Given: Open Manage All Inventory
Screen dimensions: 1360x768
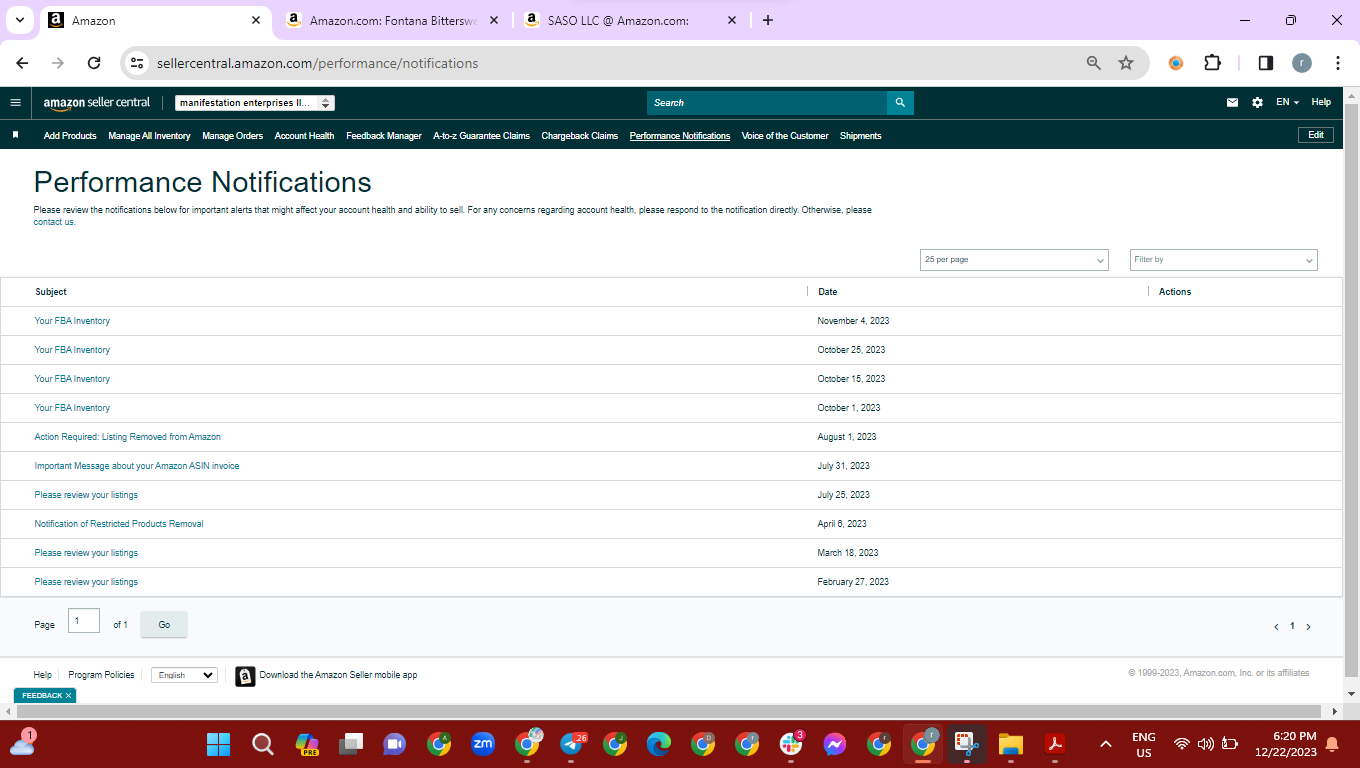Looking at the screenshot, I should (x=149, y=136).
